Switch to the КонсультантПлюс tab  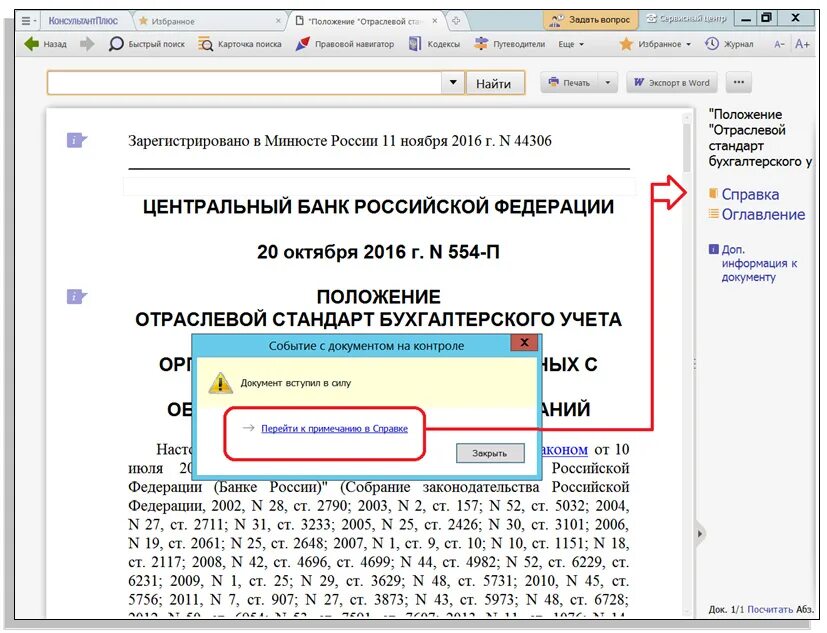pos(83,21)
